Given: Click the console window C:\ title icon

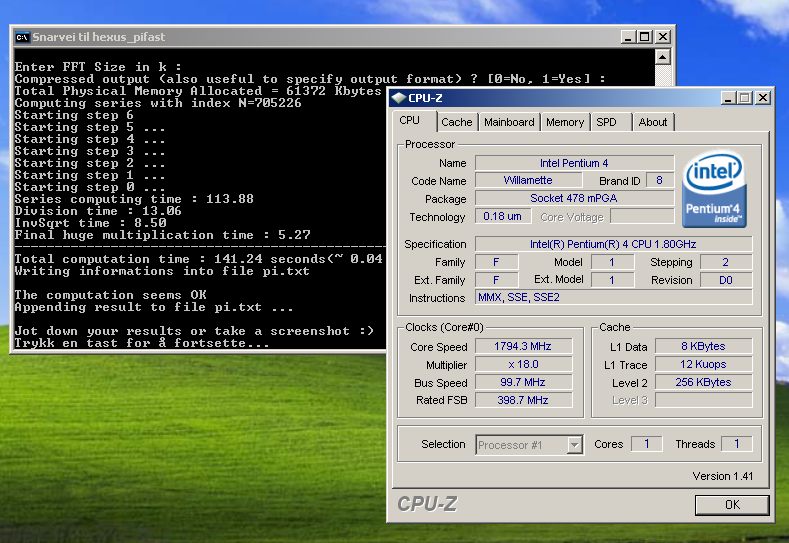Looking at the screenshot, I should (x=22, y=37).
